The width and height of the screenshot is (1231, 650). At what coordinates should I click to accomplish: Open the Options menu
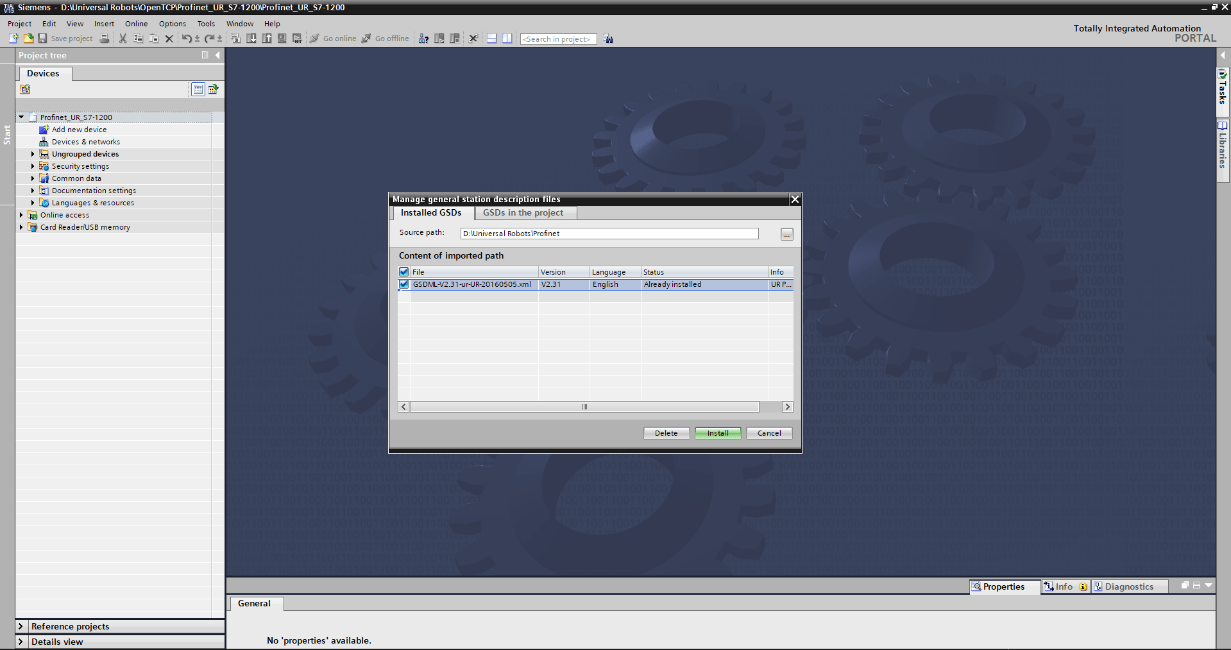coord(172,23)
